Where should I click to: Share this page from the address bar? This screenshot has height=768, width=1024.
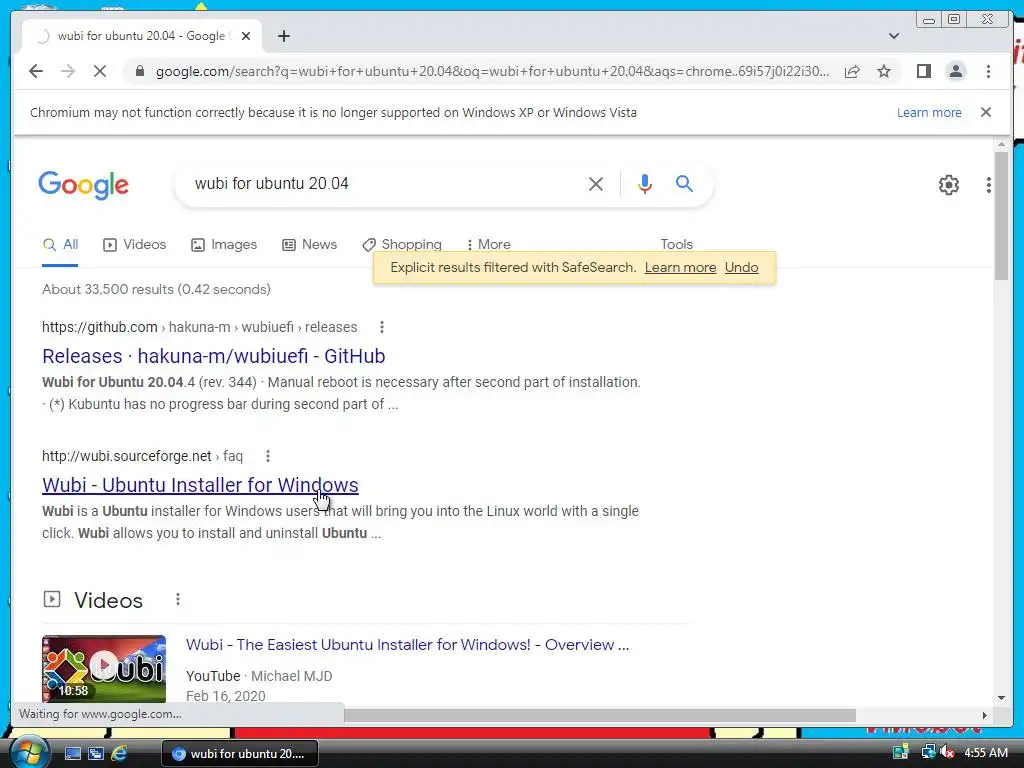tap(852, 71)
